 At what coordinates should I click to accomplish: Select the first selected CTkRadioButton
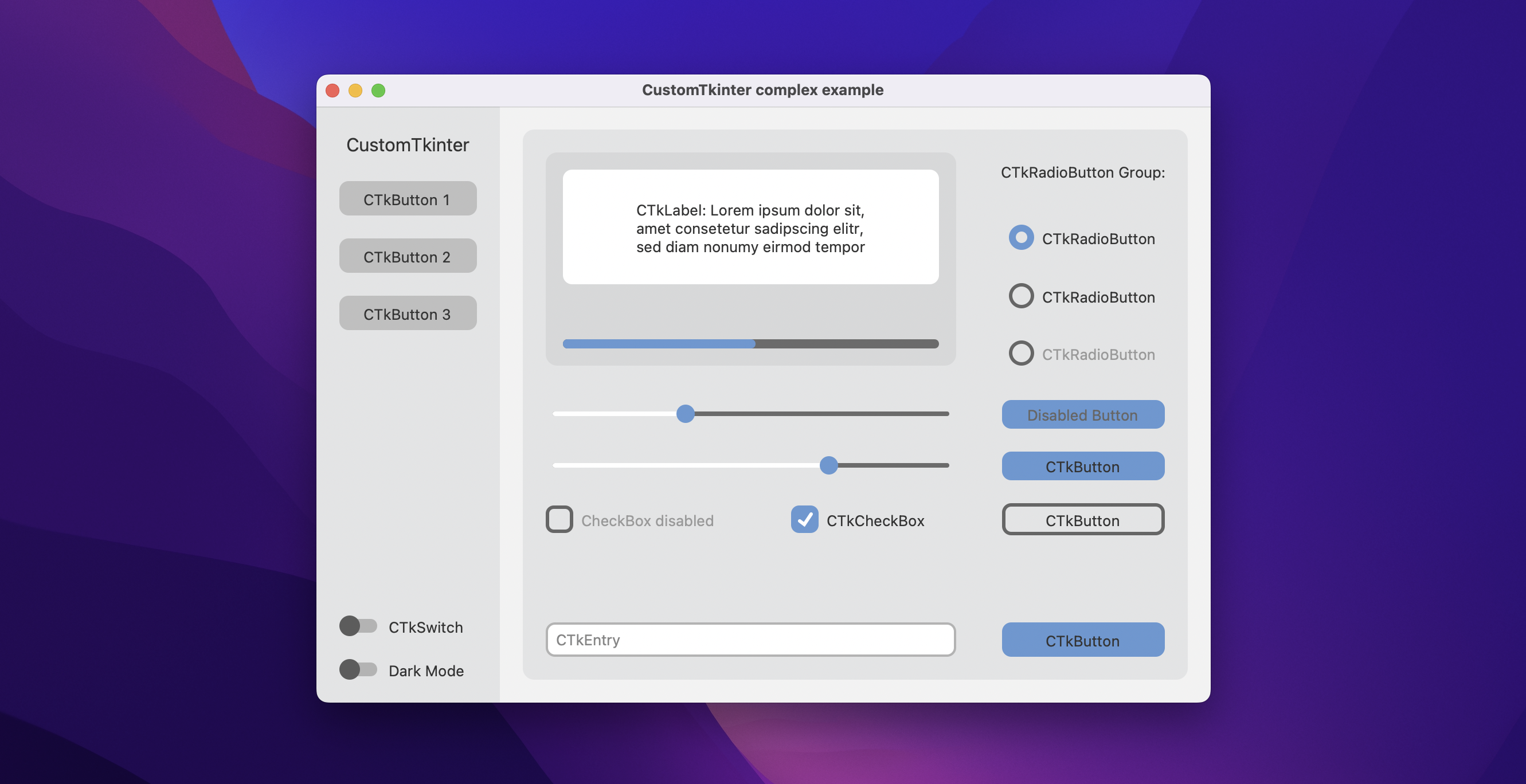point(1021,238)
